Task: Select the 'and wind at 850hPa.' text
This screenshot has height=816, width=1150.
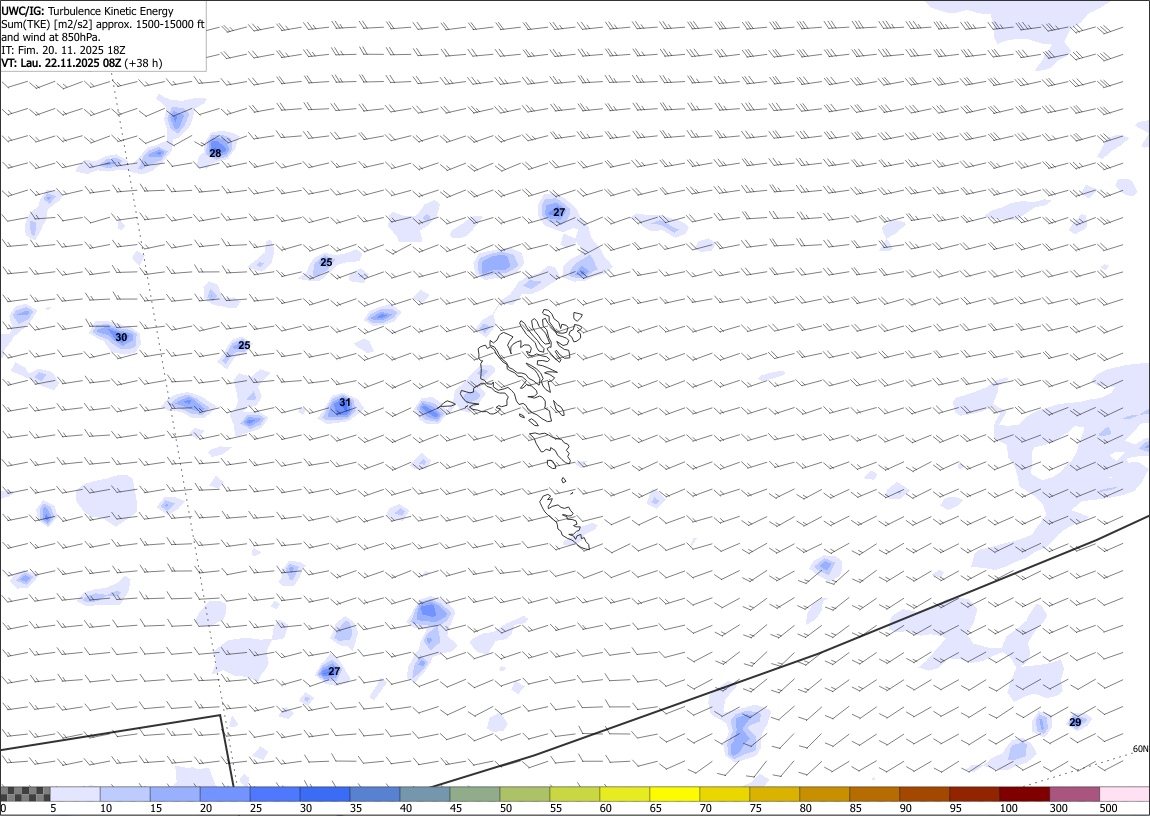Action: pyautogui.click(x=51, y=37)
